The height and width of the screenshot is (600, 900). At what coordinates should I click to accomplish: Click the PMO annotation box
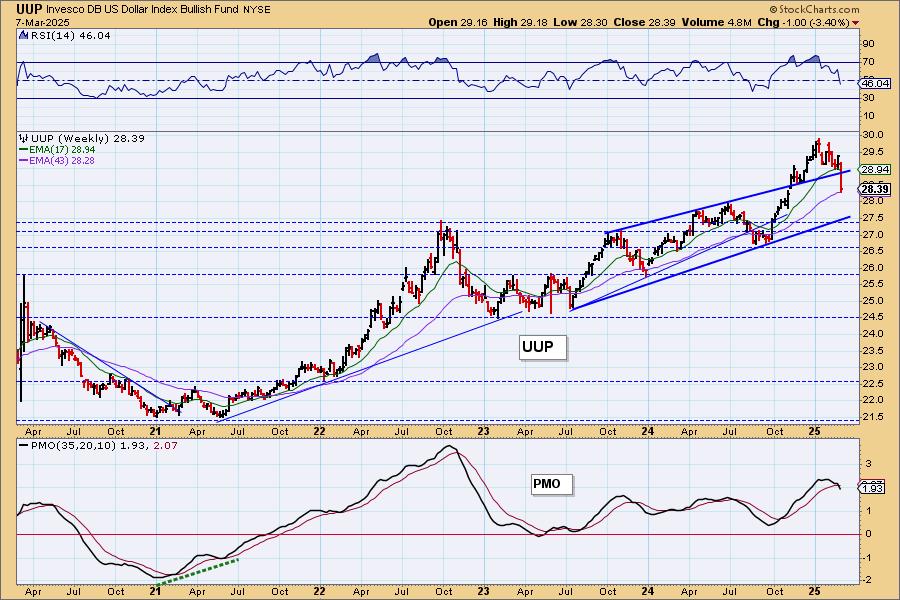[x=550, y=484]
